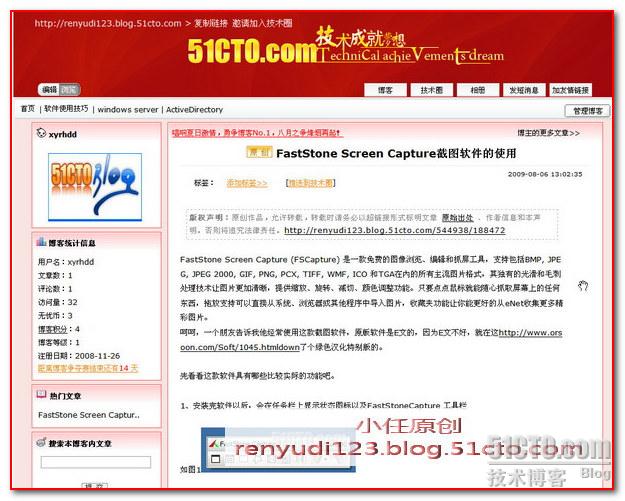Open windows server category
625x501 pixels.
click(x=128, y=110)
